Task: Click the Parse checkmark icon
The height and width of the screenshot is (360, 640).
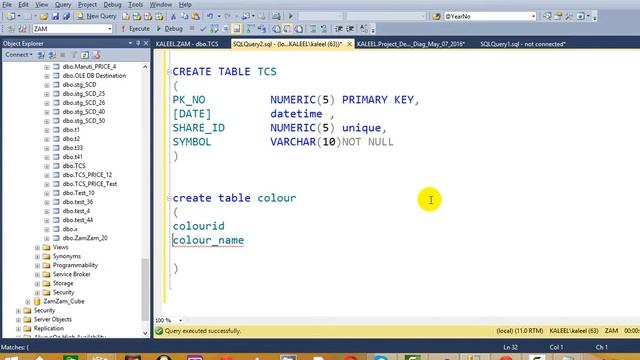Action: (x=203, y=29)
